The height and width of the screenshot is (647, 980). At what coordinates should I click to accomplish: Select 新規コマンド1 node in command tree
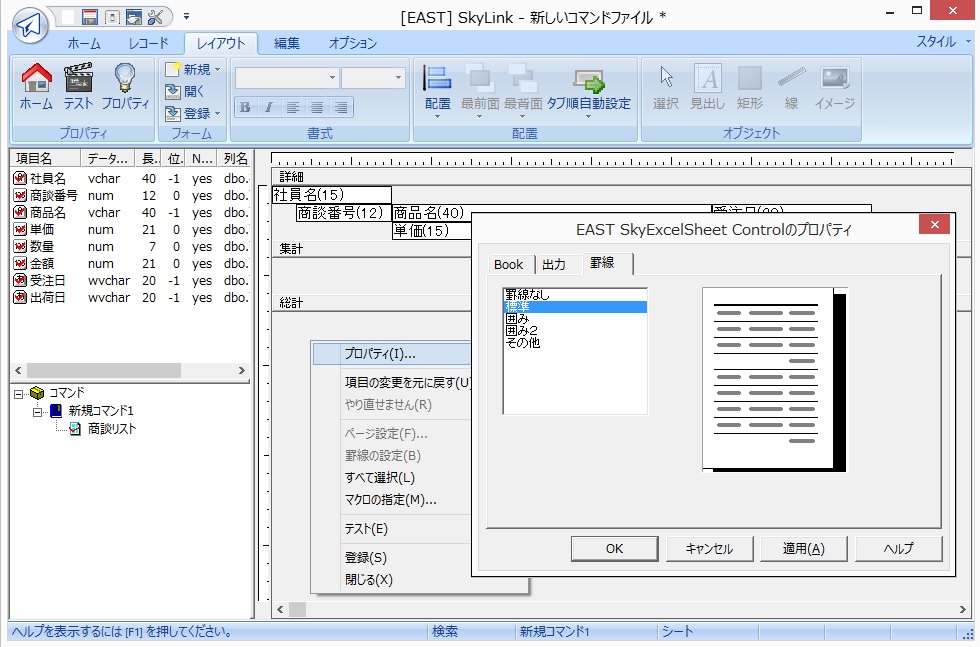100,411
